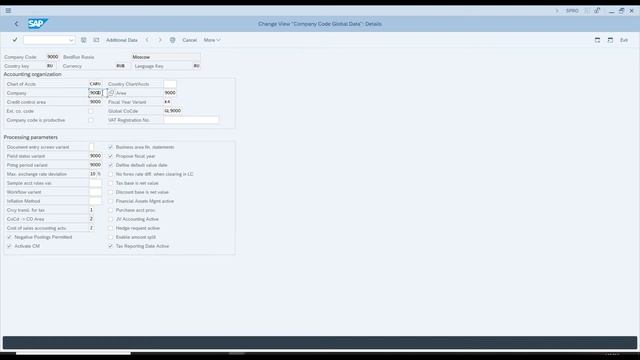Click the Chart of Accts input field

tap(96, 84)
